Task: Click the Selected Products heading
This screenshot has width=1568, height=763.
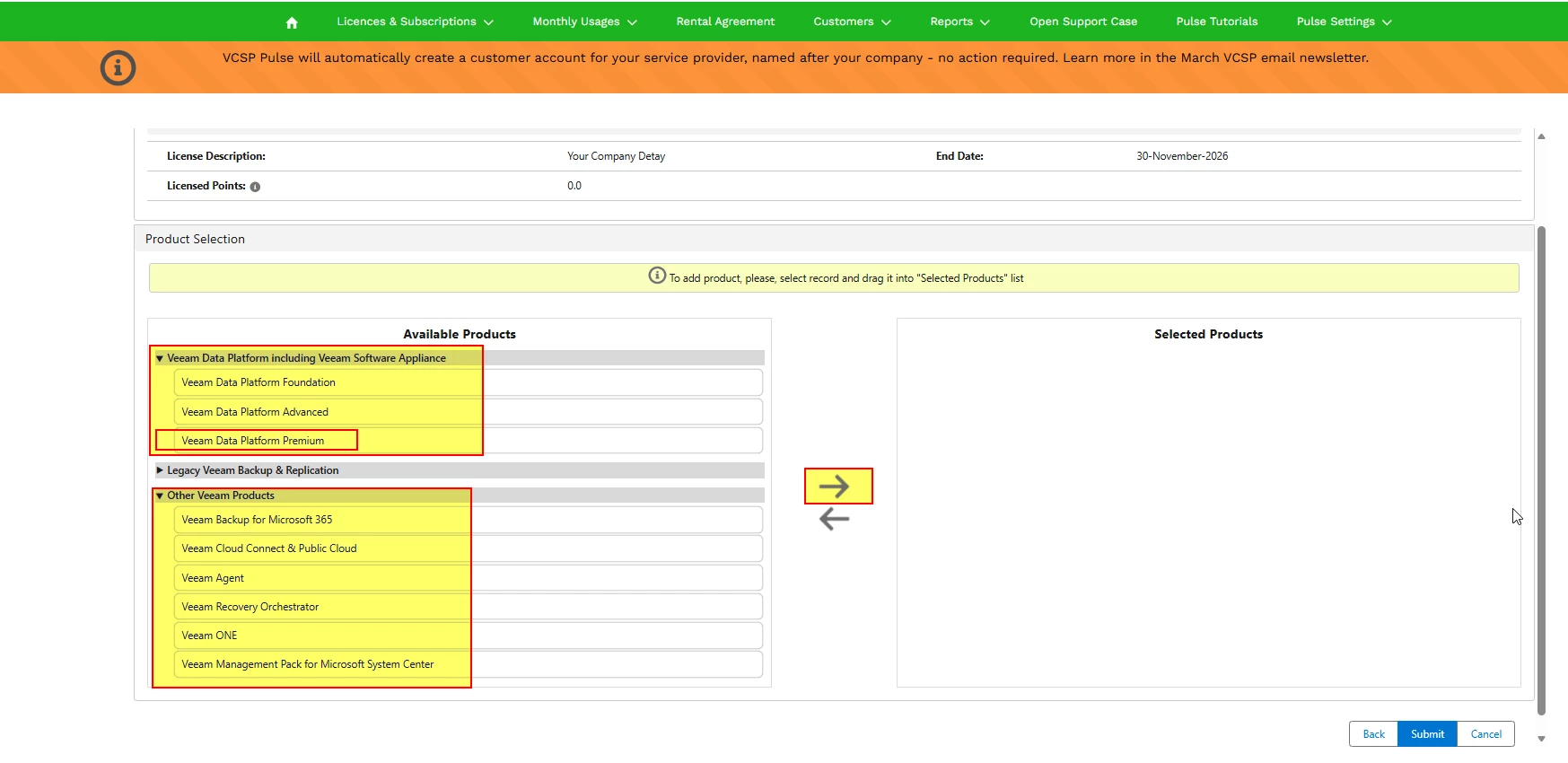Action: click(x=1208, y=334)
